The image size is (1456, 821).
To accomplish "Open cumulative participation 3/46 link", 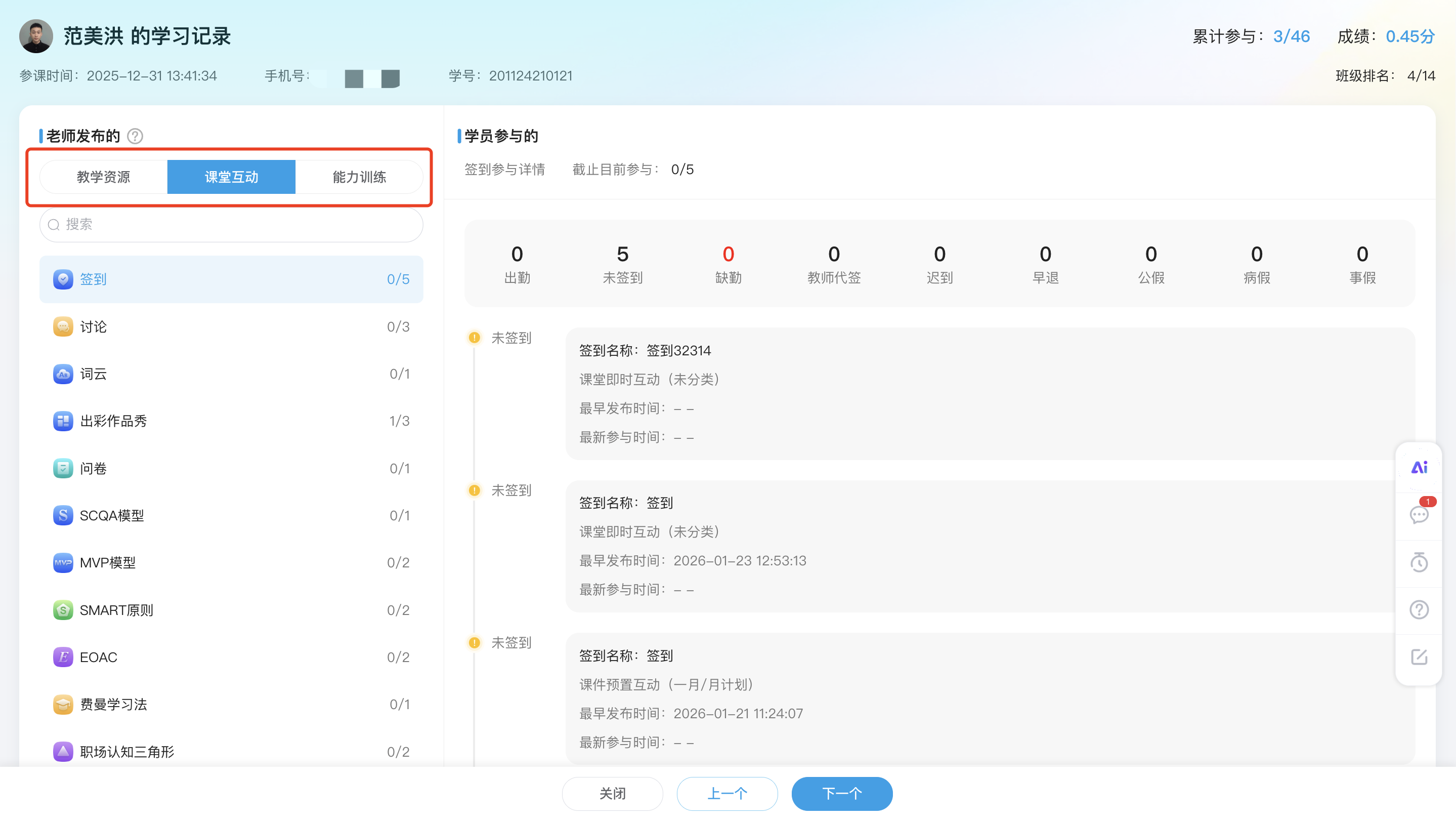I will click(1291, 35).
